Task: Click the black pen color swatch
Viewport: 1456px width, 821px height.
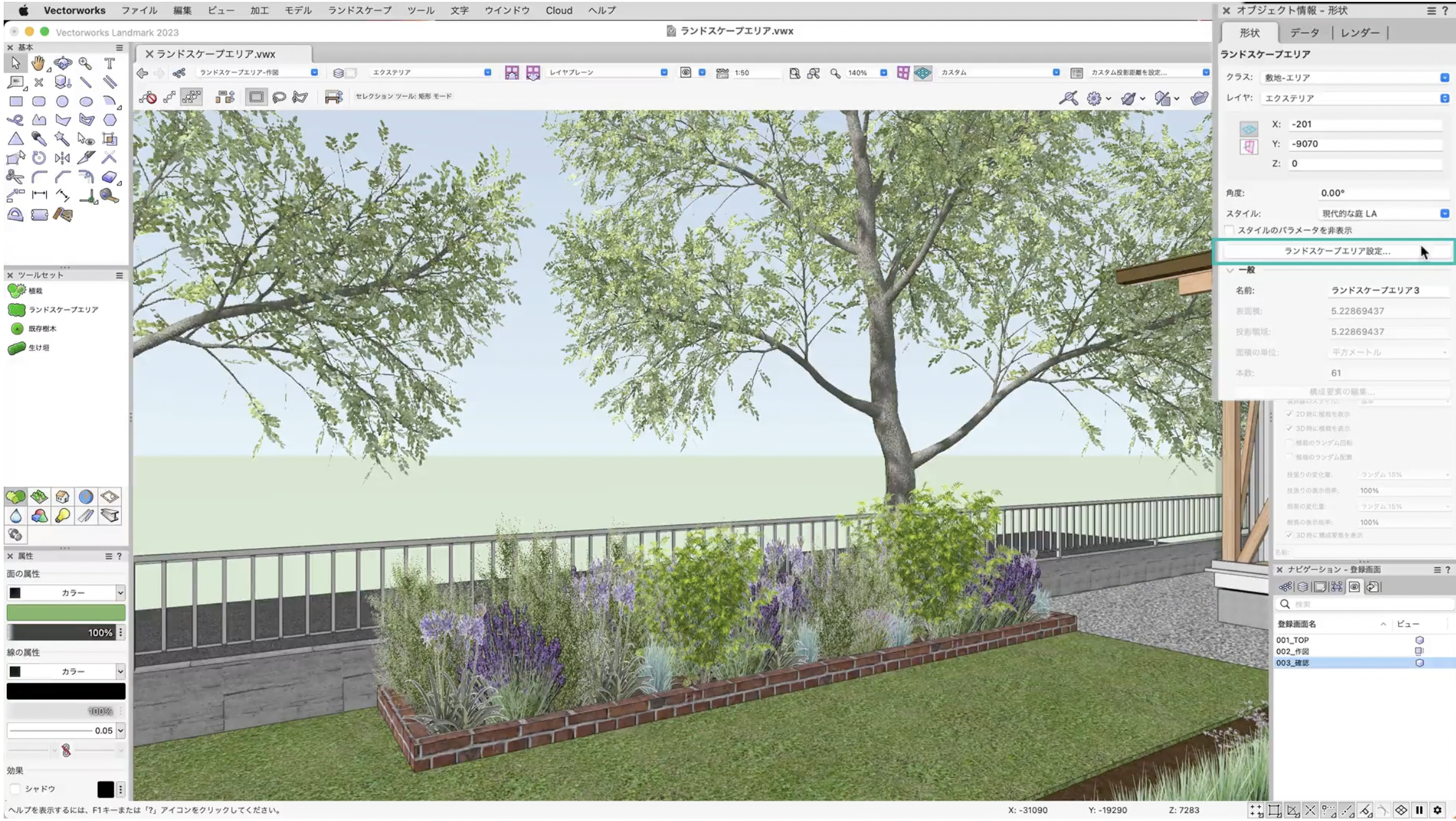Action: click(x=66, y=691)
